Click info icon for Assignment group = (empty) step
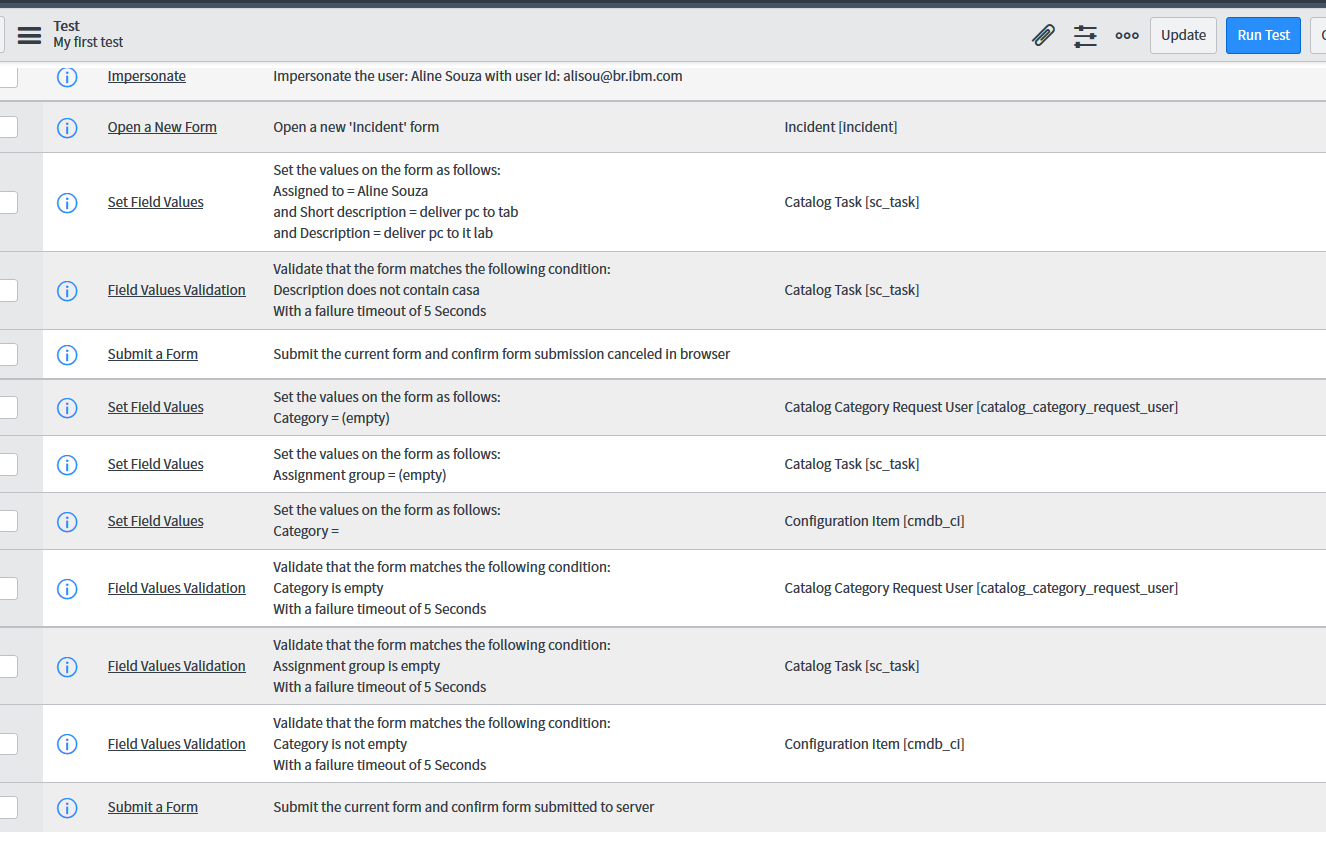The image size is (1326, 845). click(x=67, y=464)
